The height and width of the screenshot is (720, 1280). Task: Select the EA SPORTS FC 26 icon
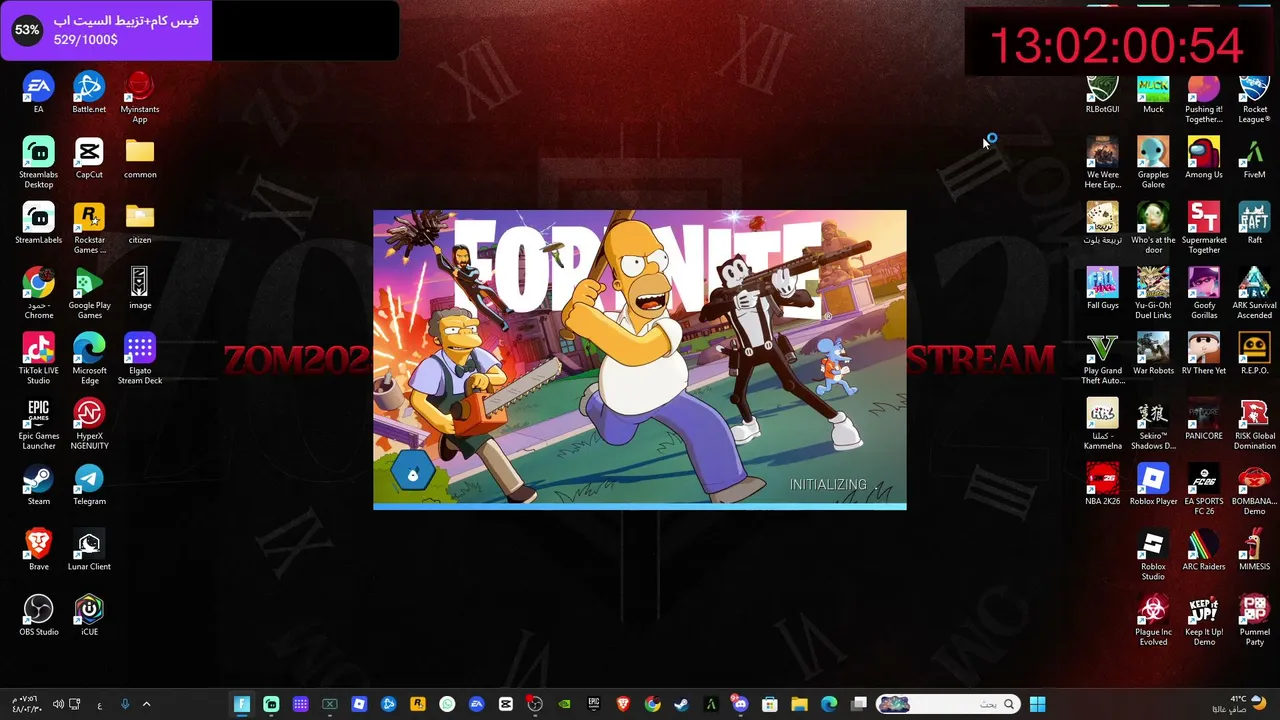tap(1204, 489)
